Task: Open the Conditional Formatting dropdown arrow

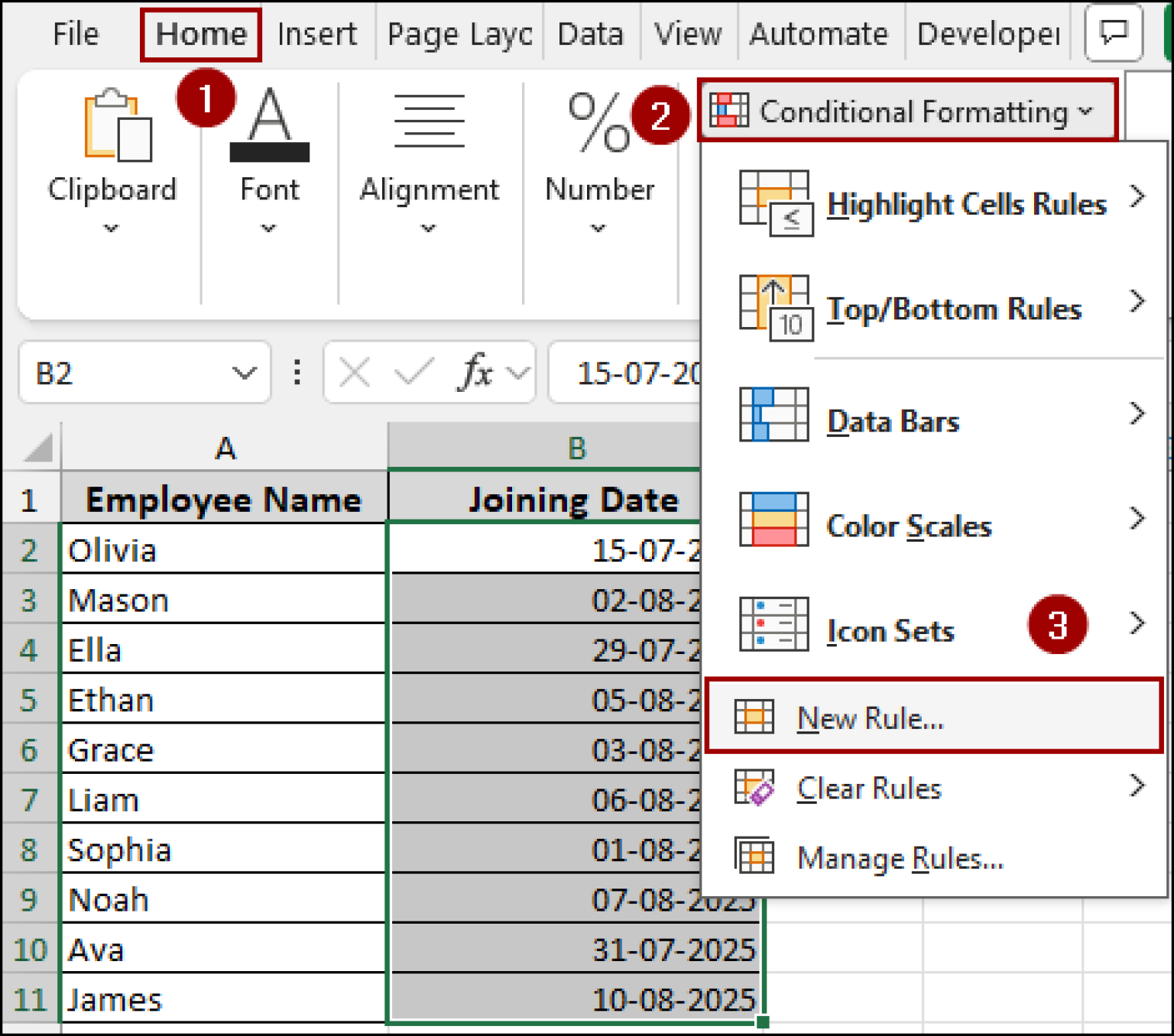Action: pyautogui.click(x=1085, y=111)
